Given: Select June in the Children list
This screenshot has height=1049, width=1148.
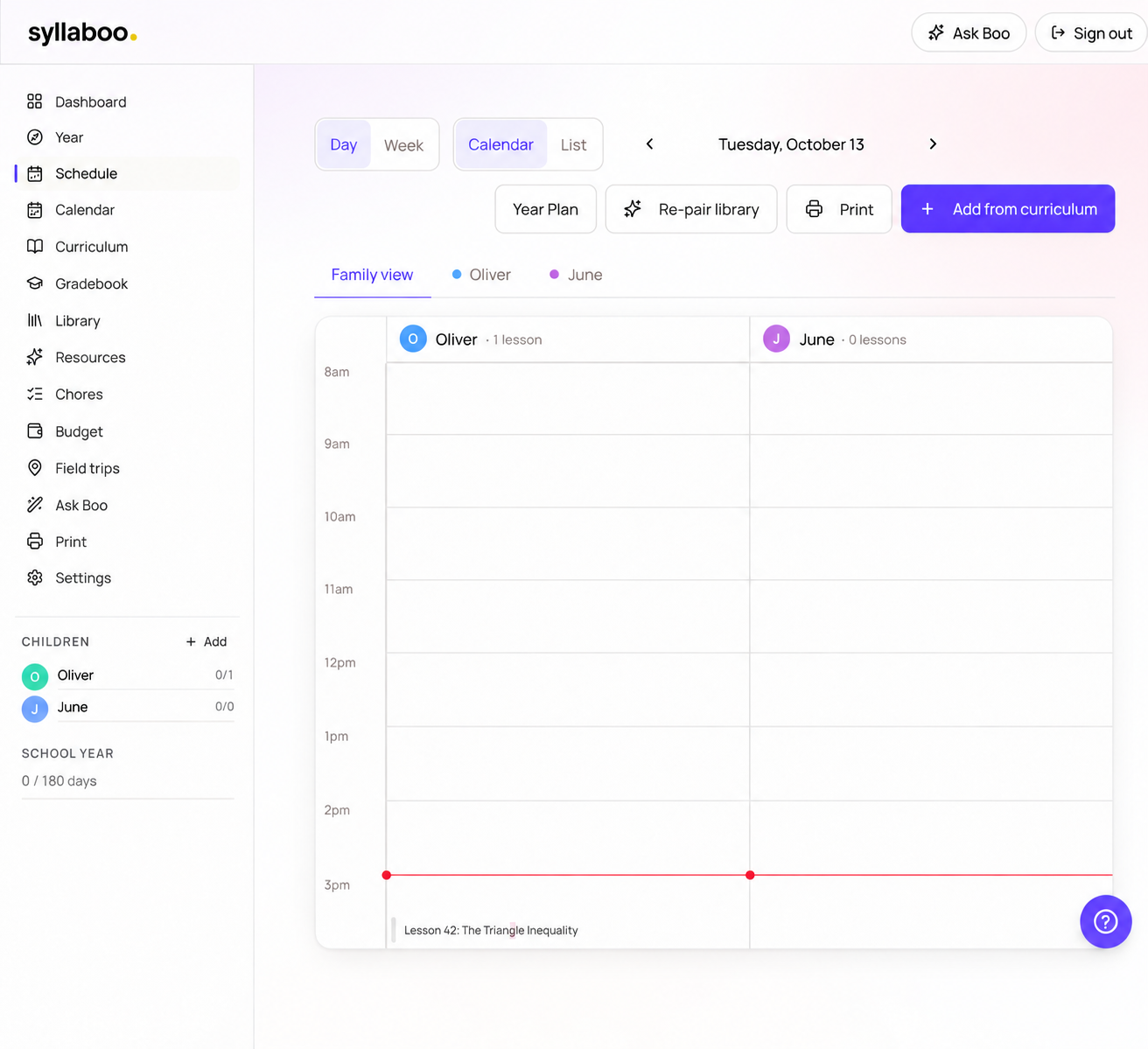Looking at the screenshot, I should click(128, 707).
